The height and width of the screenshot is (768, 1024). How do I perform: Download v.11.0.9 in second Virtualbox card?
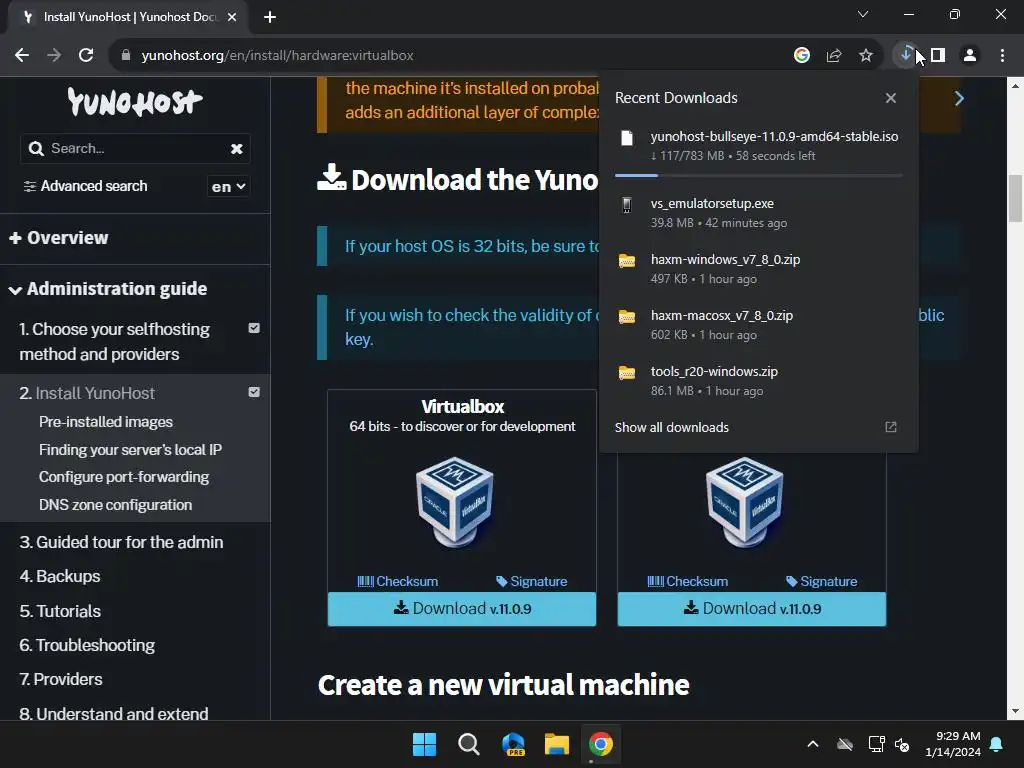point(752,609)
